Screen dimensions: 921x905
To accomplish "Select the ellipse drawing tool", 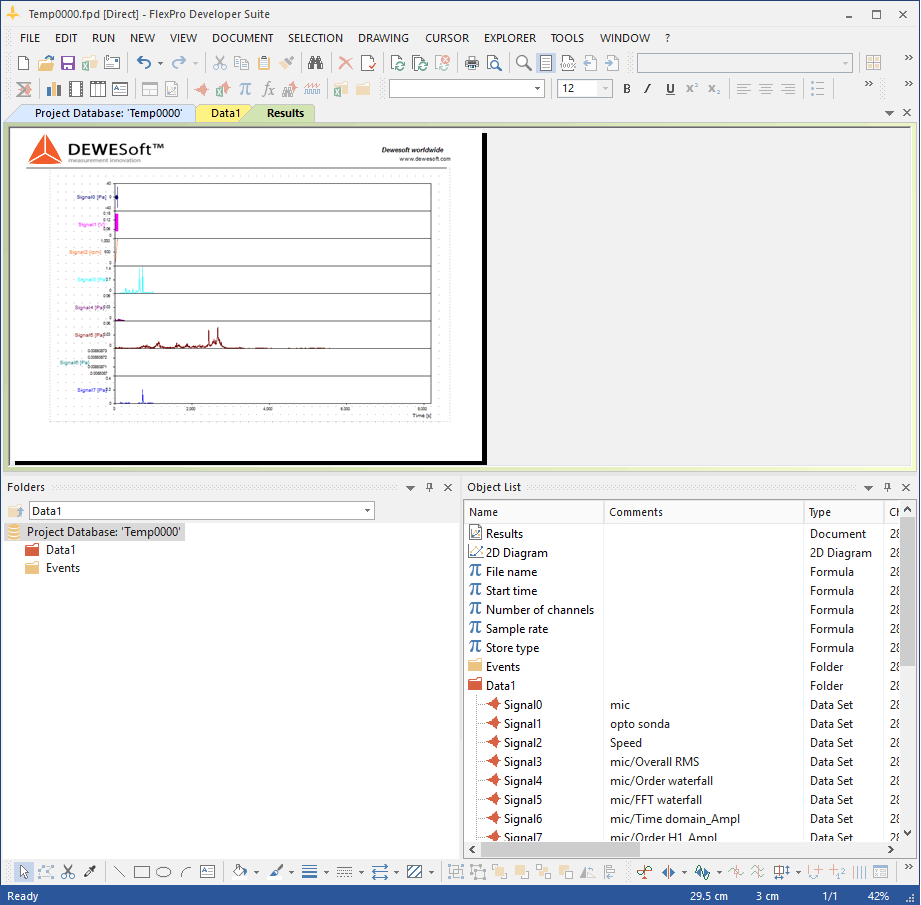I will pos(164,872).
